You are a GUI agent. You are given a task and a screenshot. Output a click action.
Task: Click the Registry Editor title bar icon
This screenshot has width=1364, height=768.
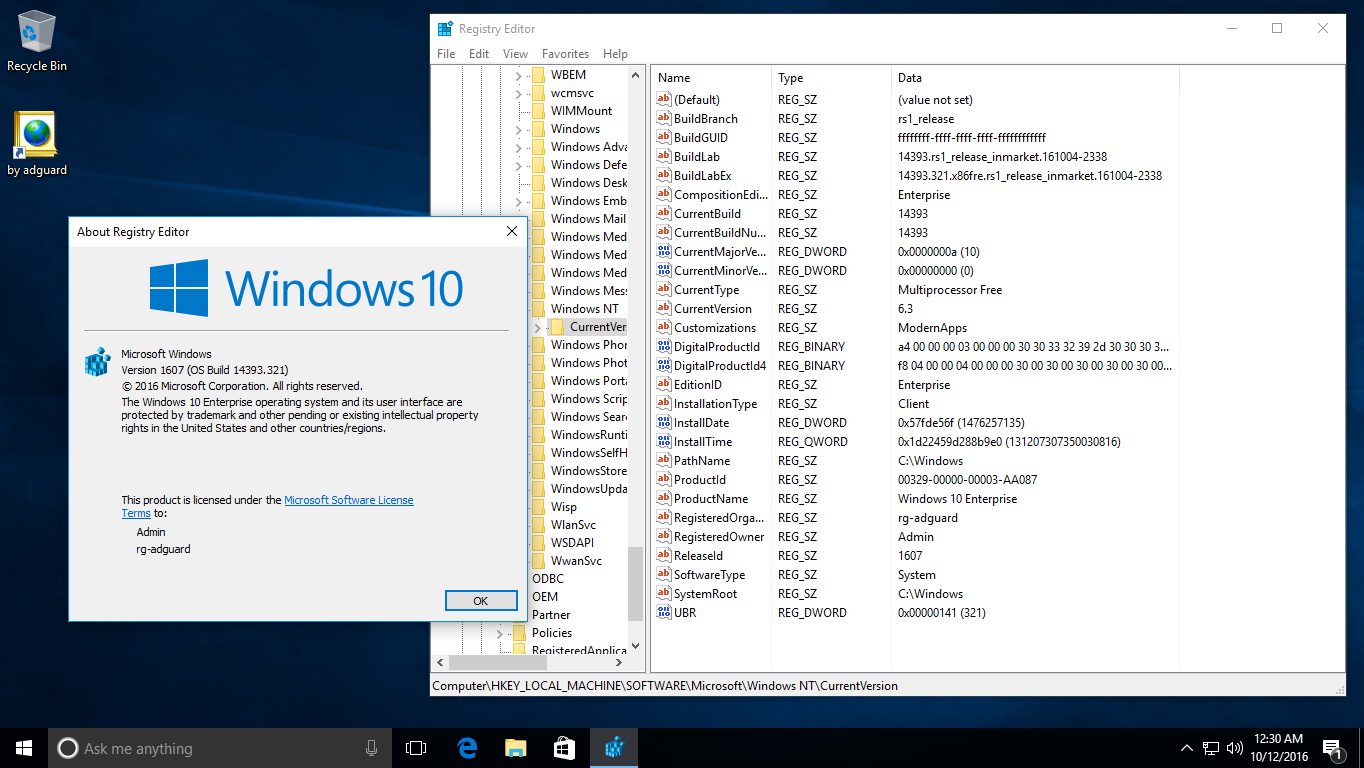pyautogui.click(x=445, y=29)
